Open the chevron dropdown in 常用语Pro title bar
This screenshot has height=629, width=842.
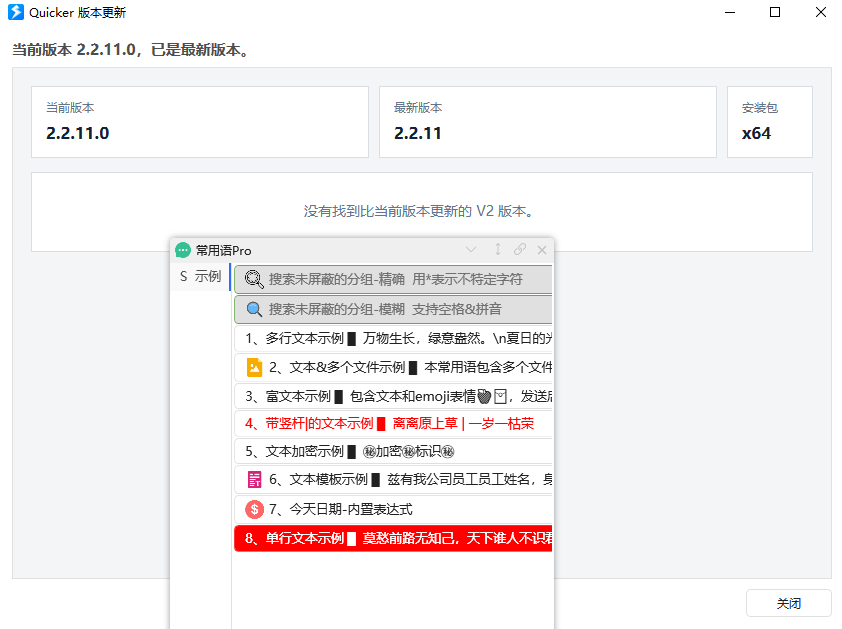pos(471,250)
